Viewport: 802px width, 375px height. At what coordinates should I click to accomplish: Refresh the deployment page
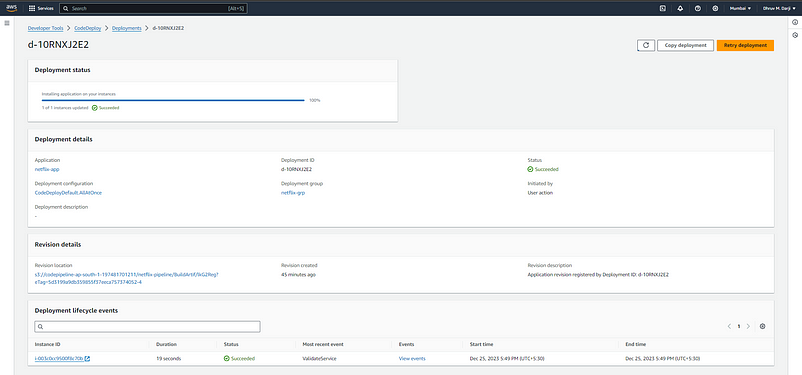coord(646,46)
